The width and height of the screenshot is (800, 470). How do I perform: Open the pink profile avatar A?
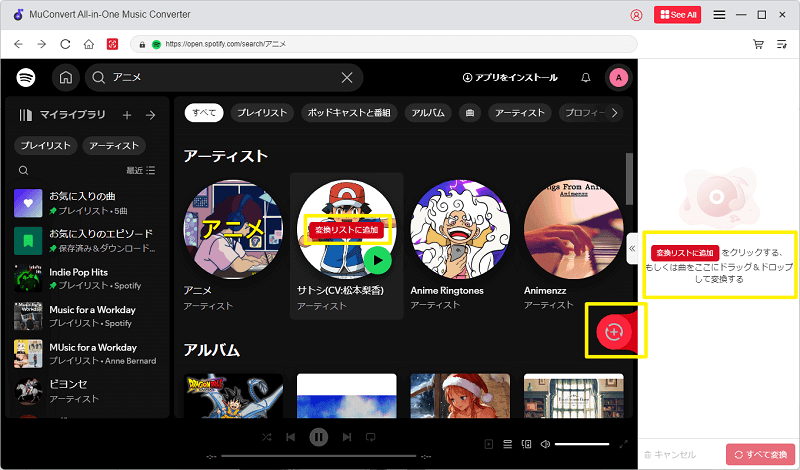point(618,78)
